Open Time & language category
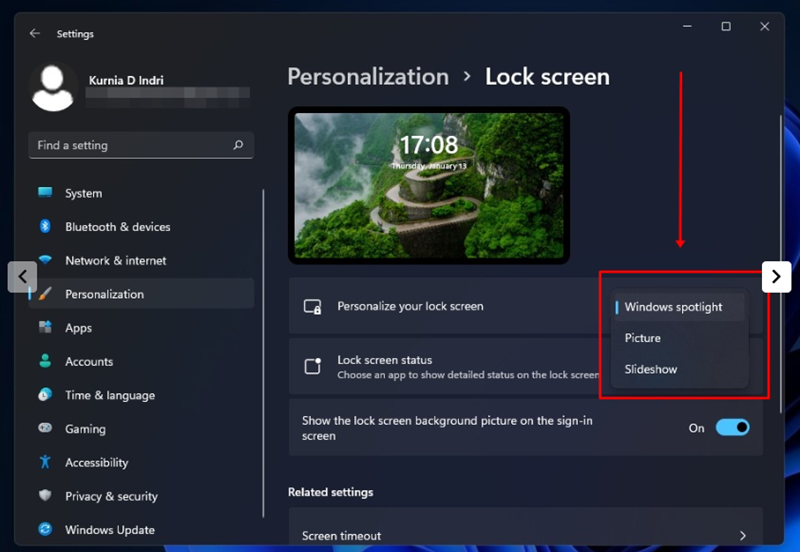The width and height of the screenshot is (800, 552). tap(141, 395)
